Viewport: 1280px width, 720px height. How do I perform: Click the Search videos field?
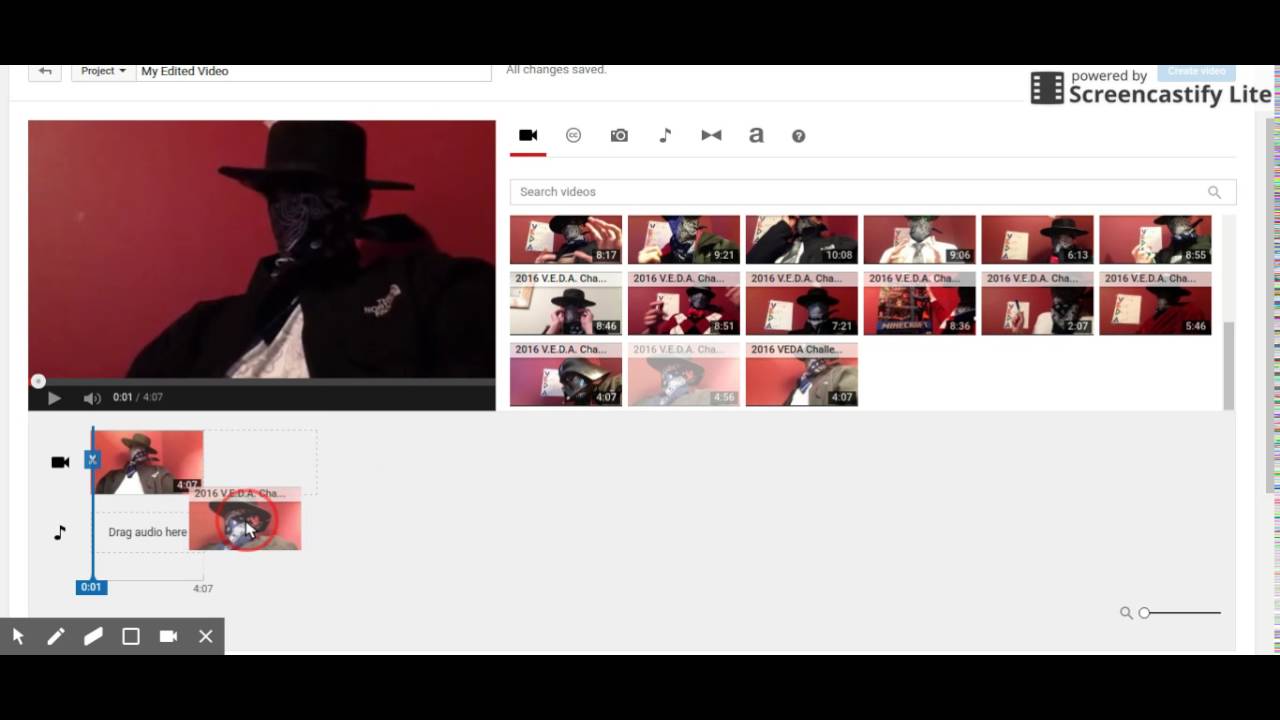pos(873,192)
